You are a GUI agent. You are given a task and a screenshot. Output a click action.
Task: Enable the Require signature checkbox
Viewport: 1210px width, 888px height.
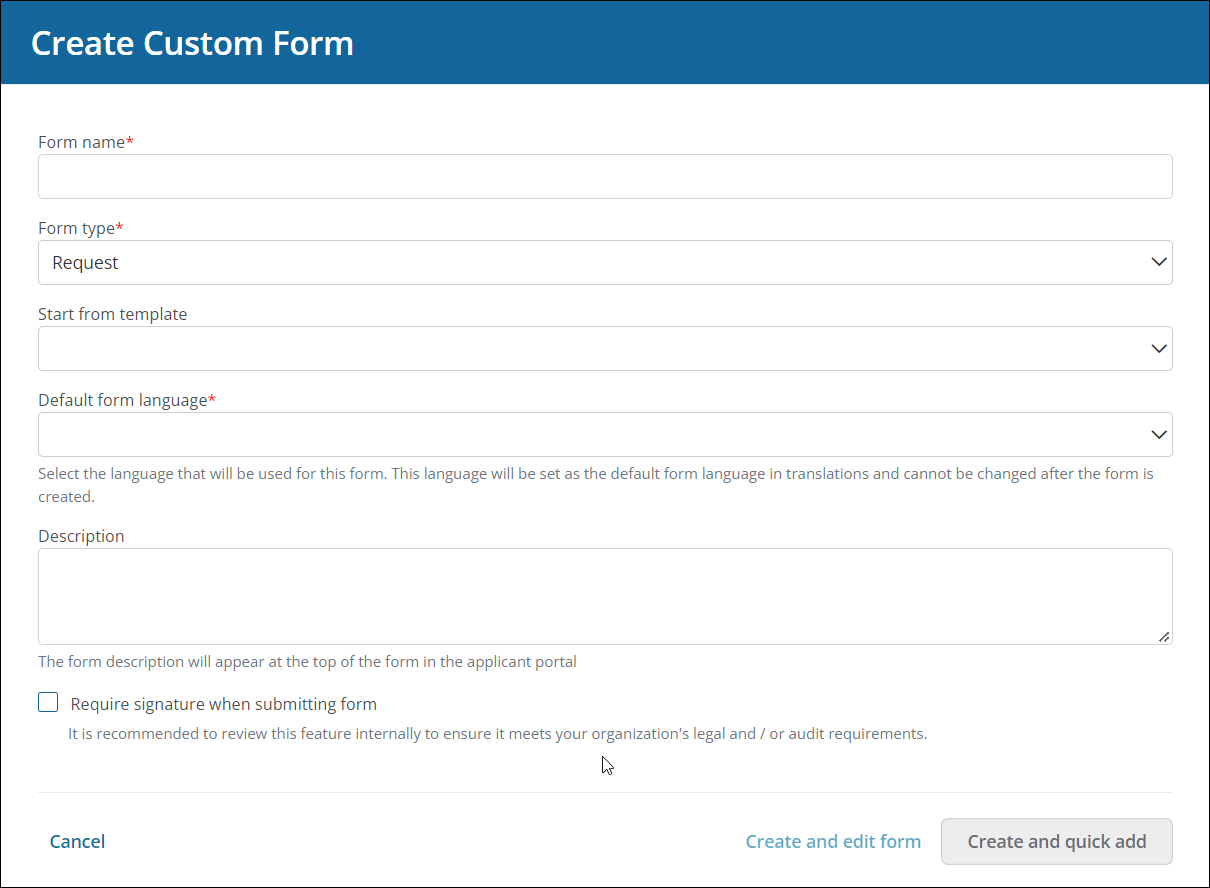pyautogui.click(x=48, y=703)
